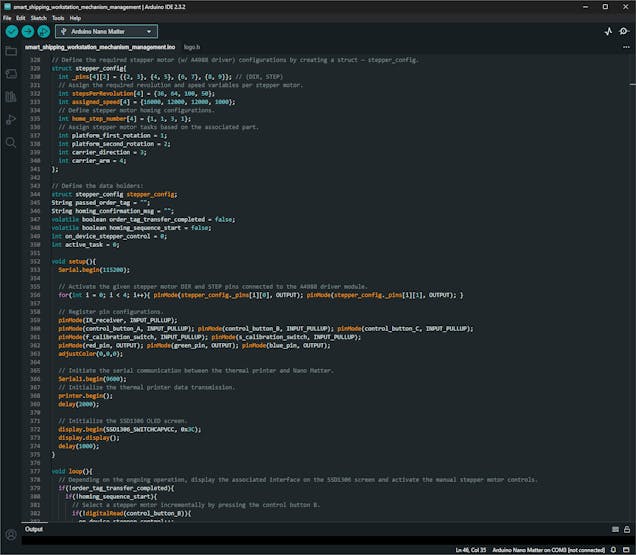The image size is (636, 555).
Task: Open the Sketch menu
Action: [x=39, y=18]
